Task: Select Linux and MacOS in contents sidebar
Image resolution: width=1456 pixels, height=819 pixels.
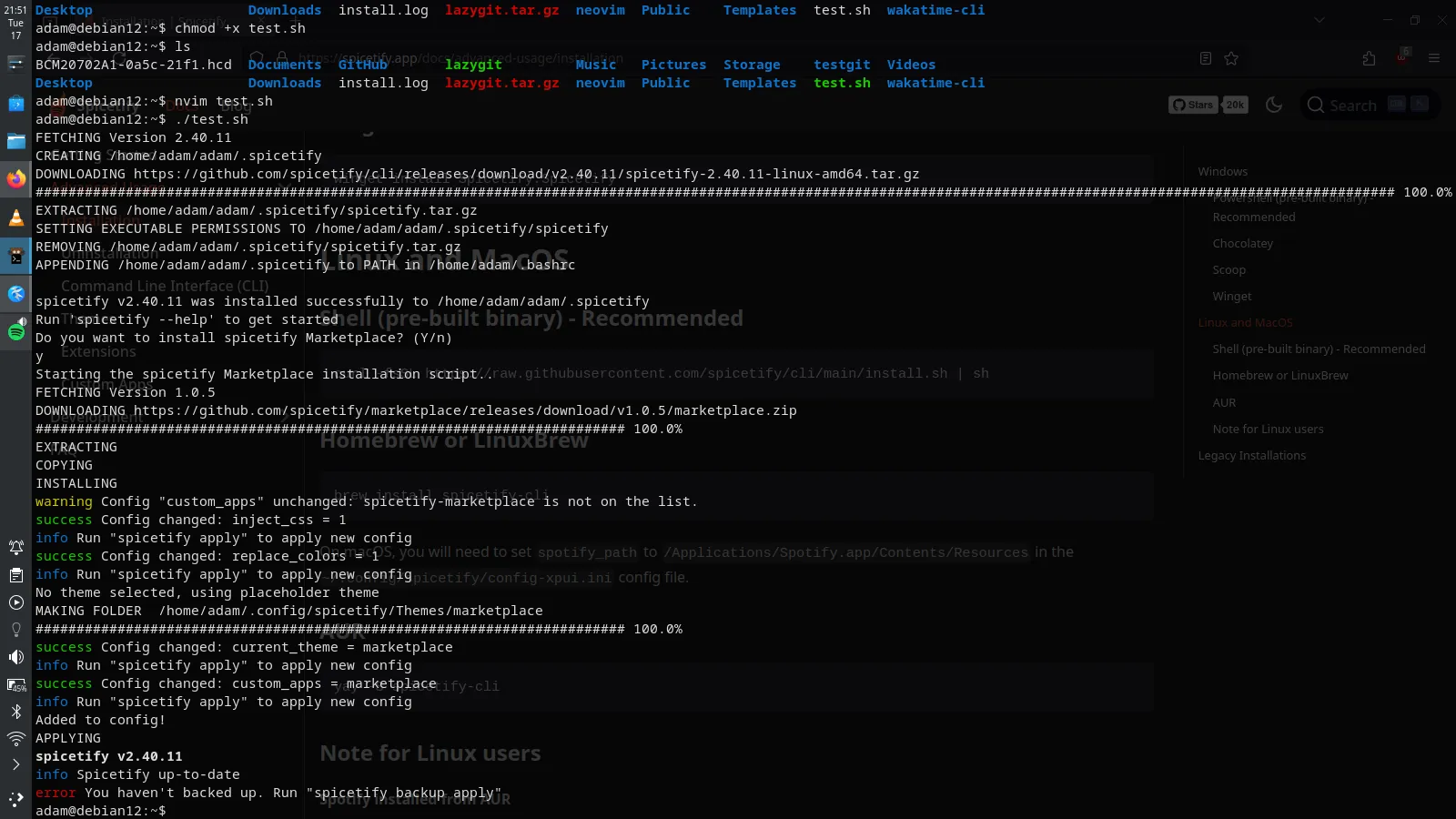Action: pos(1245,322)
